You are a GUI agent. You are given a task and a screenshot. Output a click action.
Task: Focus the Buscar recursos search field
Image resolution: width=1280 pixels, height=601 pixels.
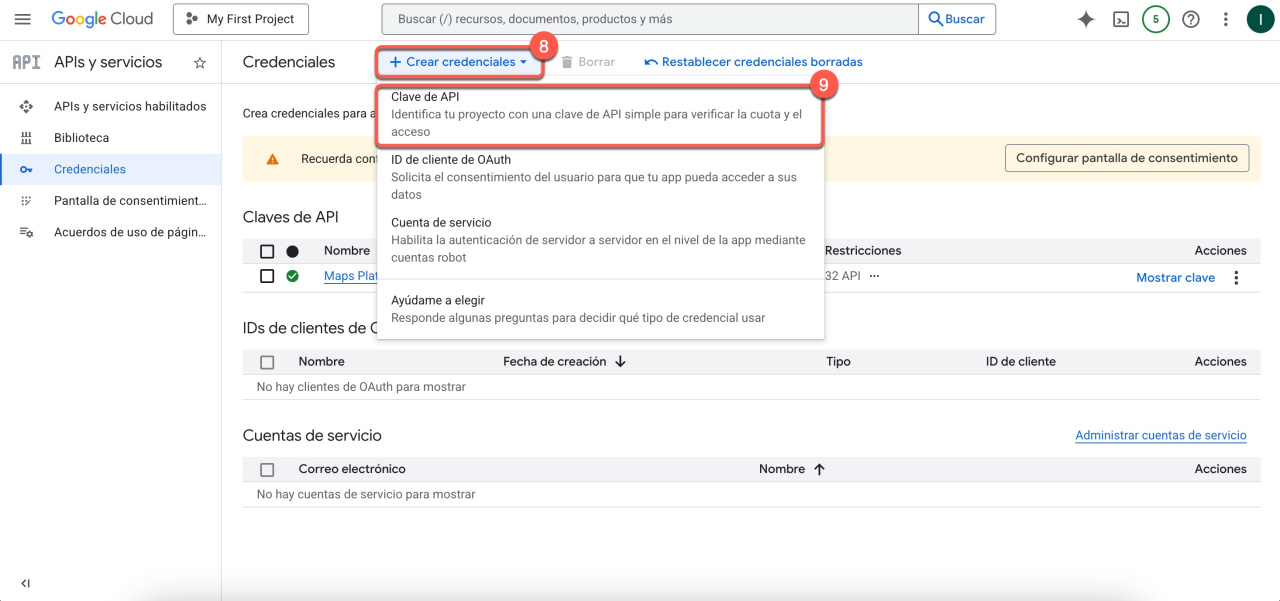click(650, 19)
